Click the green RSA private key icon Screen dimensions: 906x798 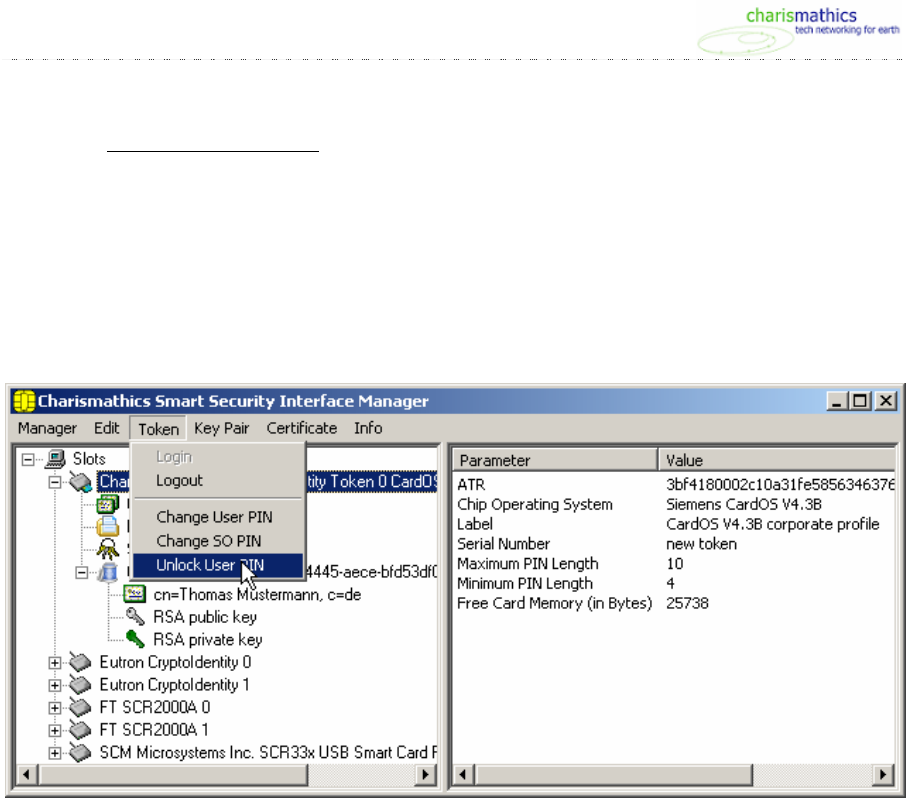(x=135, y=639)
